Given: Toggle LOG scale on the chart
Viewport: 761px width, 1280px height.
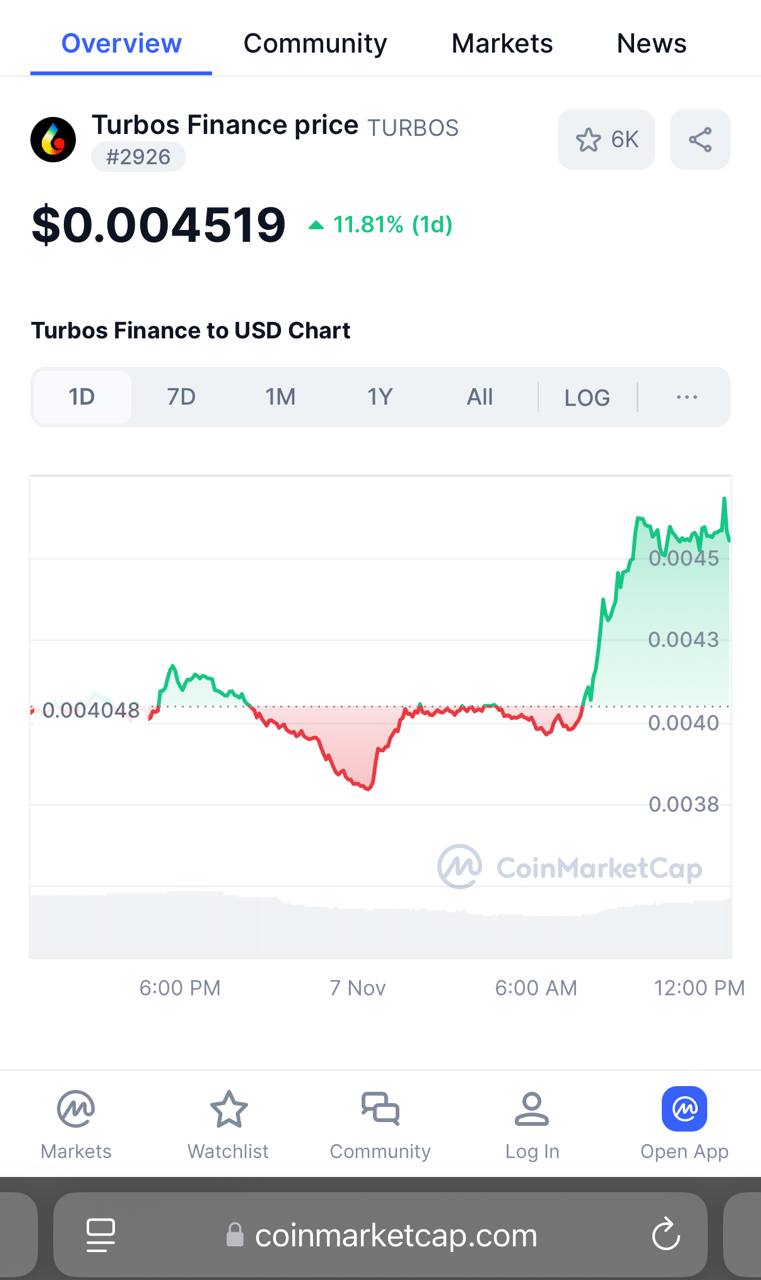Looking at the screenshot, I should tap(587, 398).
